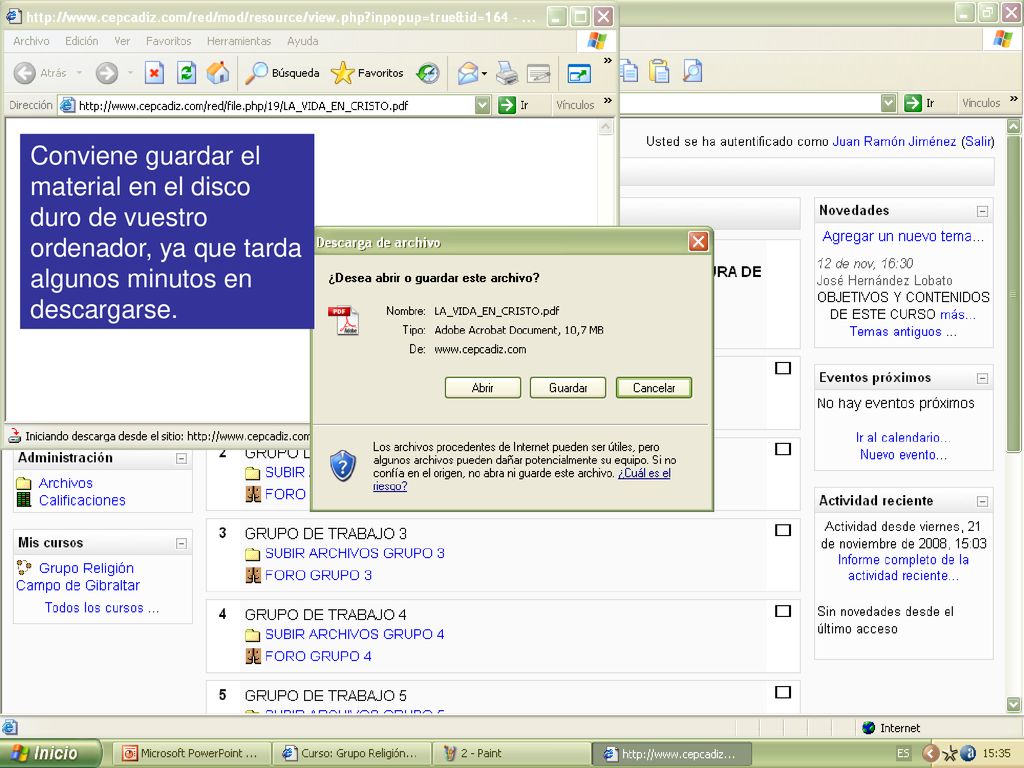Click forum icon beside FORO GRUPO 4
This screenshot has height=768, width=1024.
(253, 656)
